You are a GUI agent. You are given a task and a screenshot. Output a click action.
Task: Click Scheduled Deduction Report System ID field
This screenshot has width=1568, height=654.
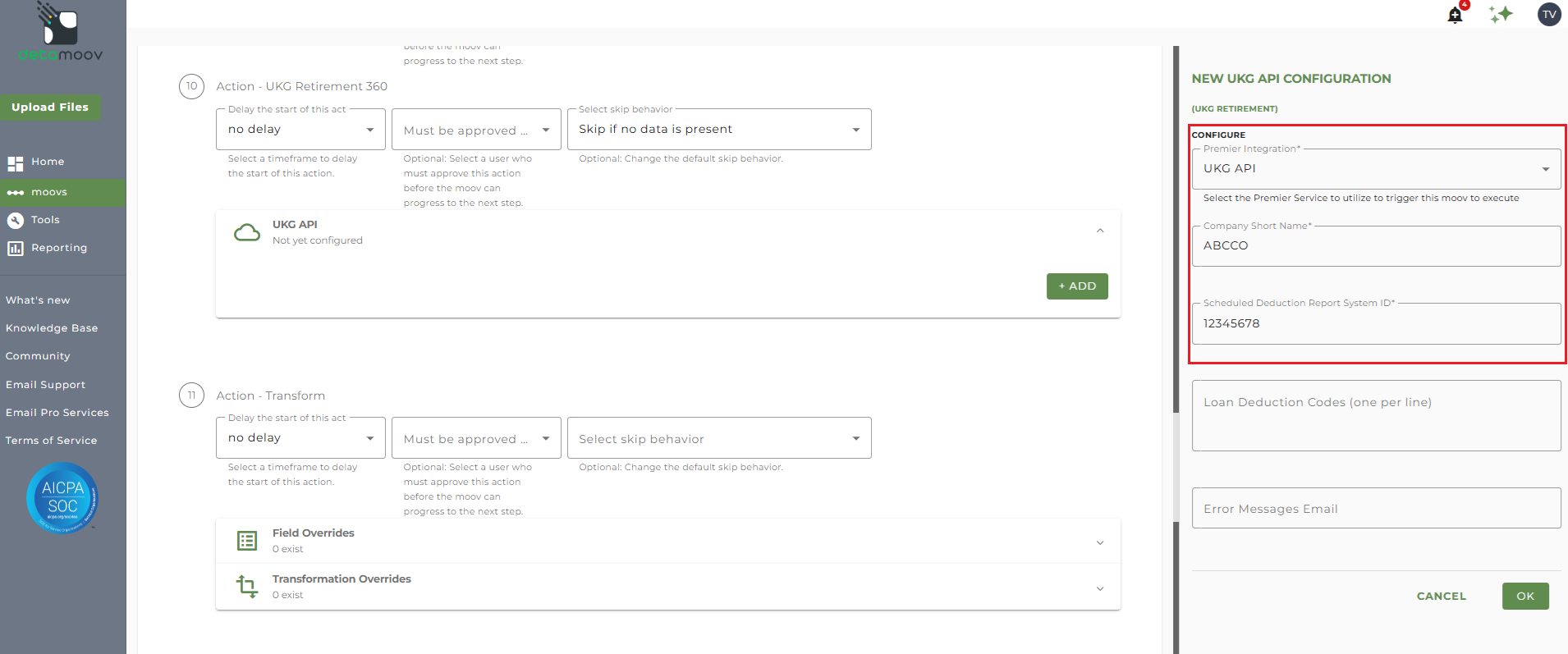(x=1376, y=323)
